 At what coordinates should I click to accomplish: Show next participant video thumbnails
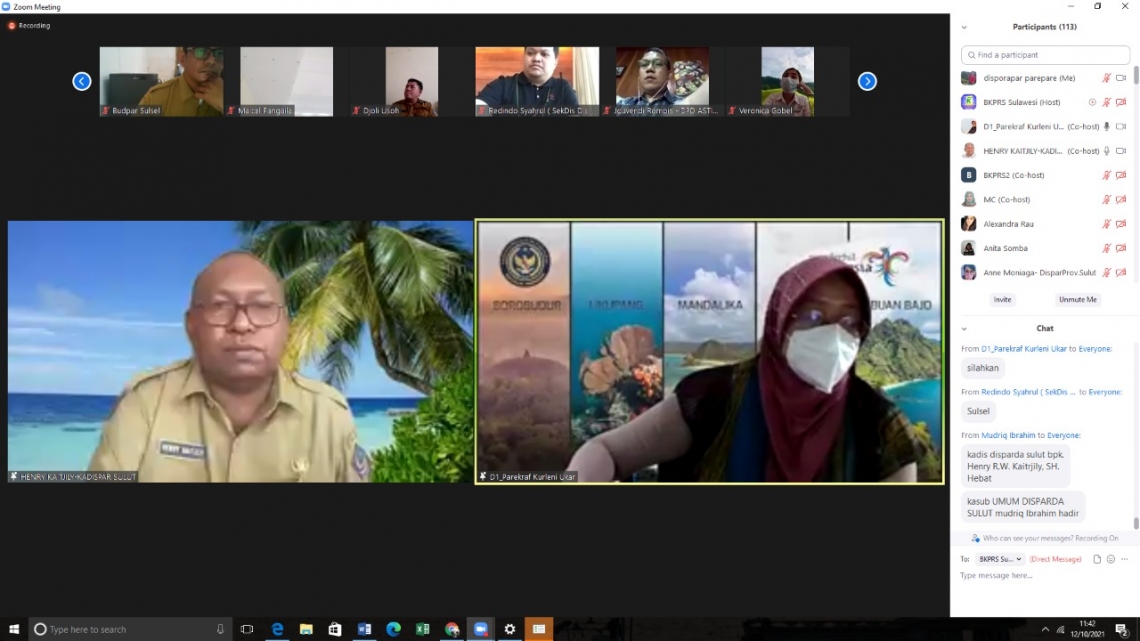pos(867,81)
